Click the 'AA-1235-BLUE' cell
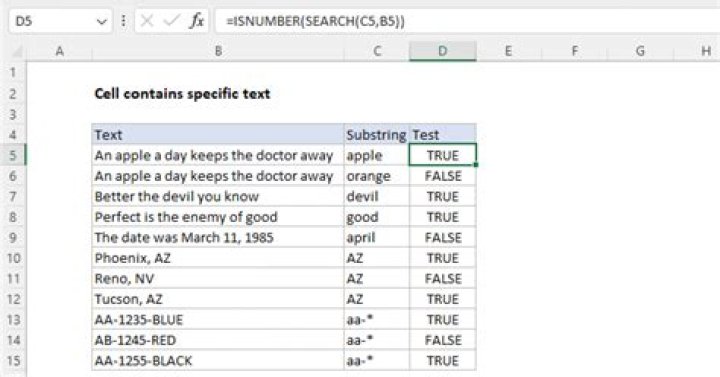720x377 pixels. pyautogui.click(x=218, y=320)
